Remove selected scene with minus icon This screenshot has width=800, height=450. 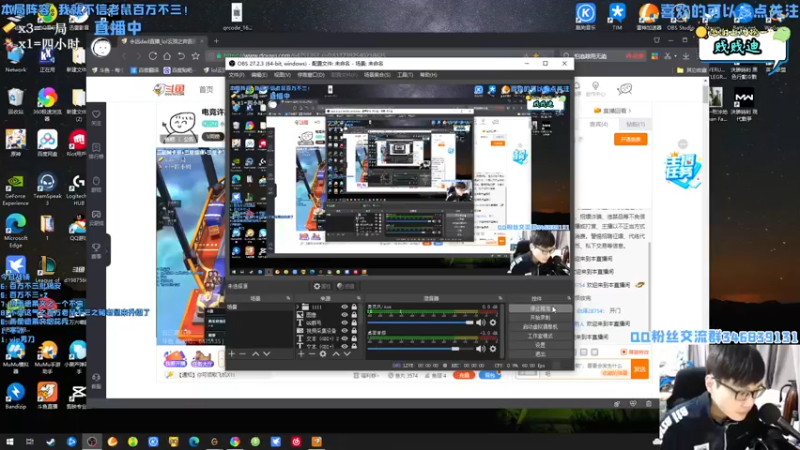tap(243, 354)
